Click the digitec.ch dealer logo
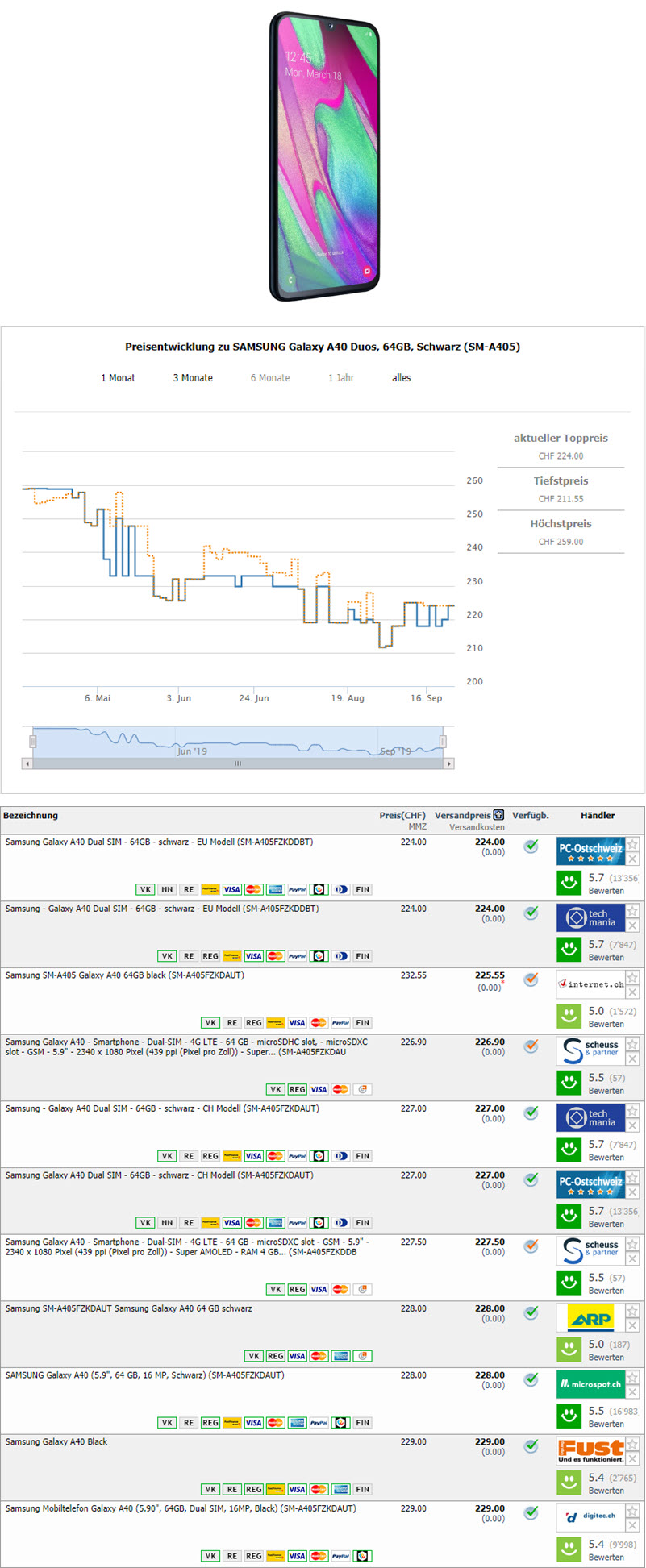 tap(590, 1518)
